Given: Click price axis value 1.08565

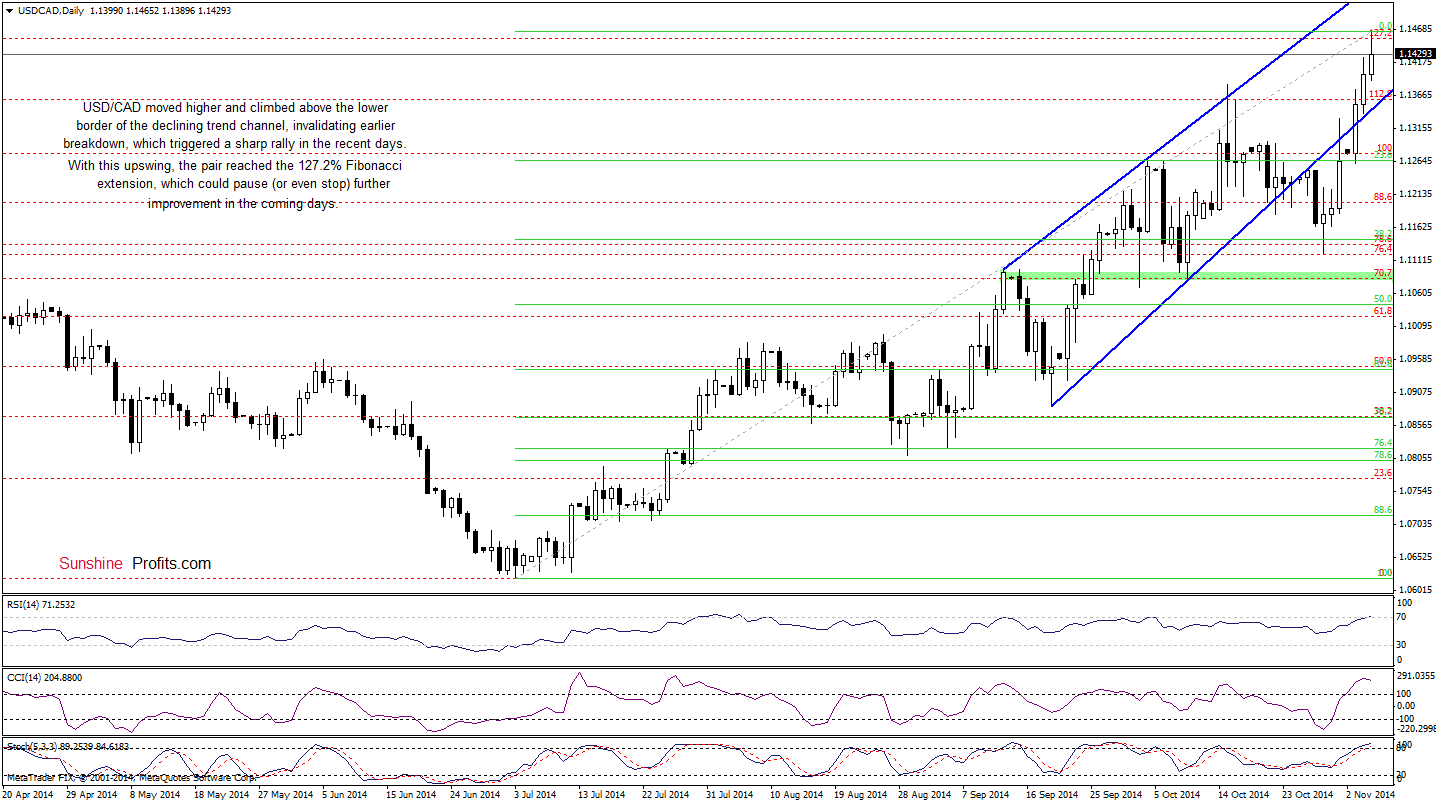Looking at the screenshot, I should (1414, 425).
